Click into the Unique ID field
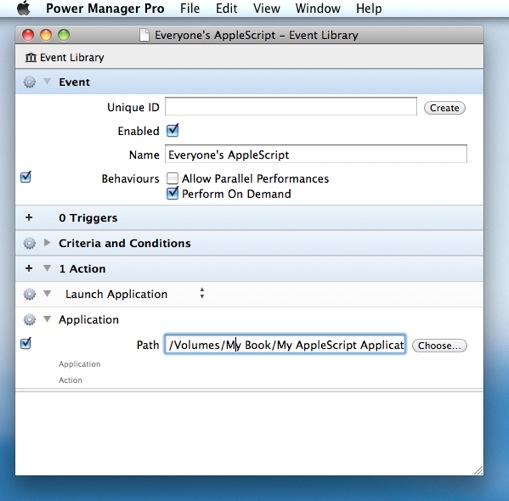Viewport: 509px width, 501px height. point(291,107)
